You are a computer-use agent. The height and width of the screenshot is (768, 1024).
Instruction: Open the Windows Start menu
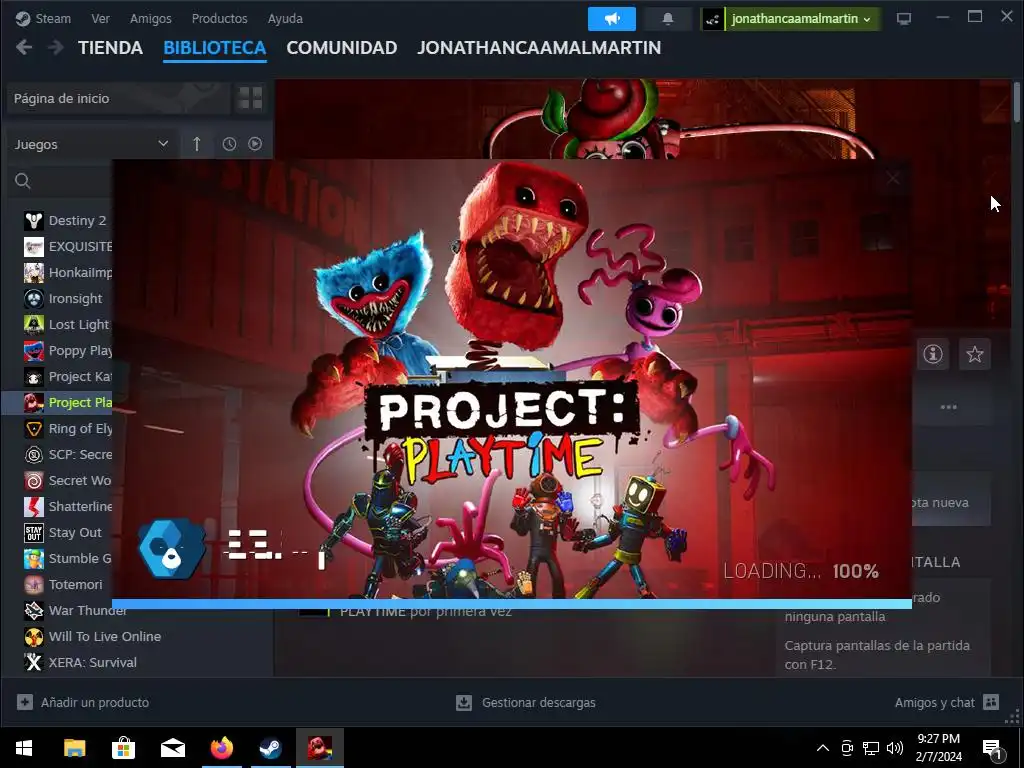(x=24, y=748)
